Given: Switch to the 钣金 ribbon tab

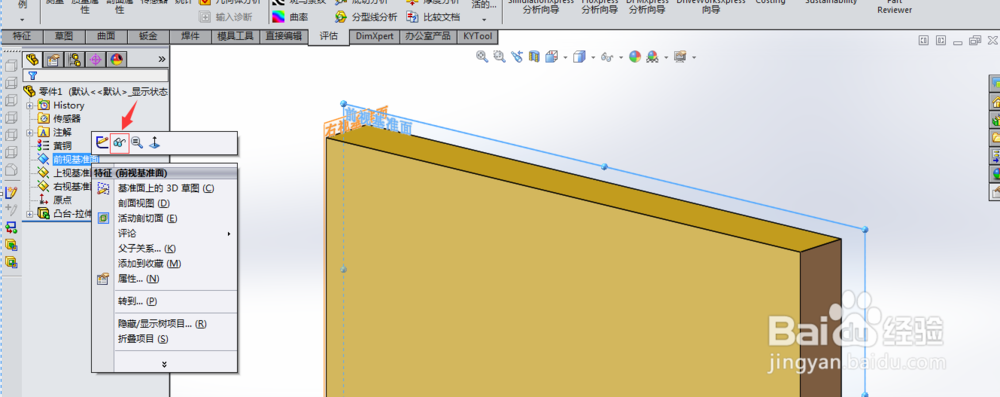Looking at the screenshot, I should click(x=148, y=36).
